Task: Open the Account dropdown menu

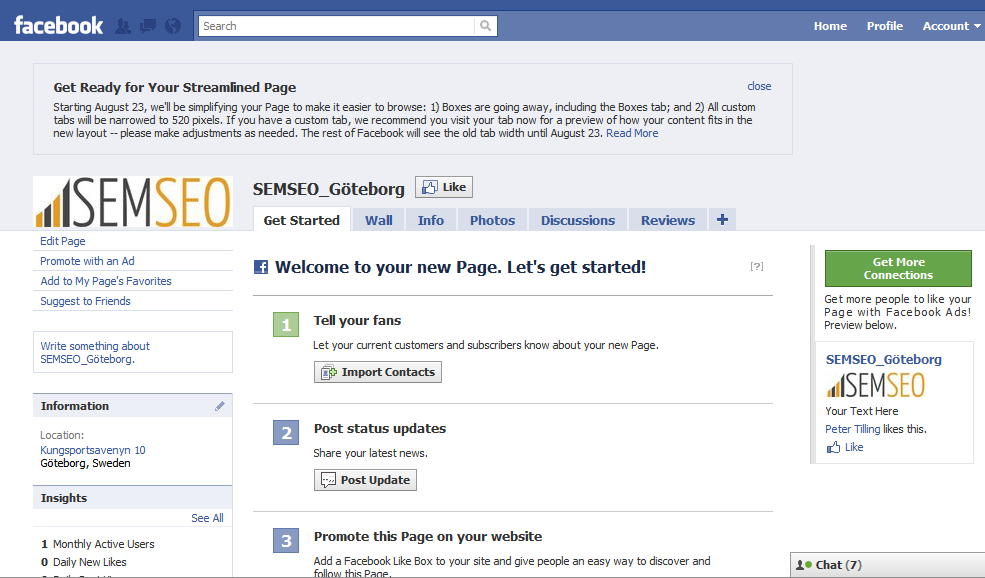Action: [951, 26]
